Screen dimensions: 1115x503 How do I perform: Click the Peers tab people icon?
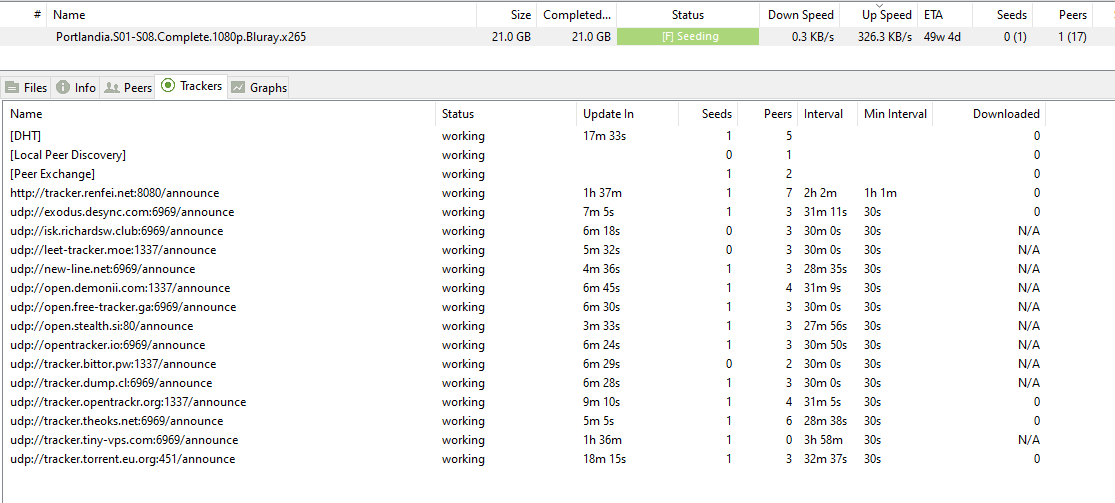112,88
